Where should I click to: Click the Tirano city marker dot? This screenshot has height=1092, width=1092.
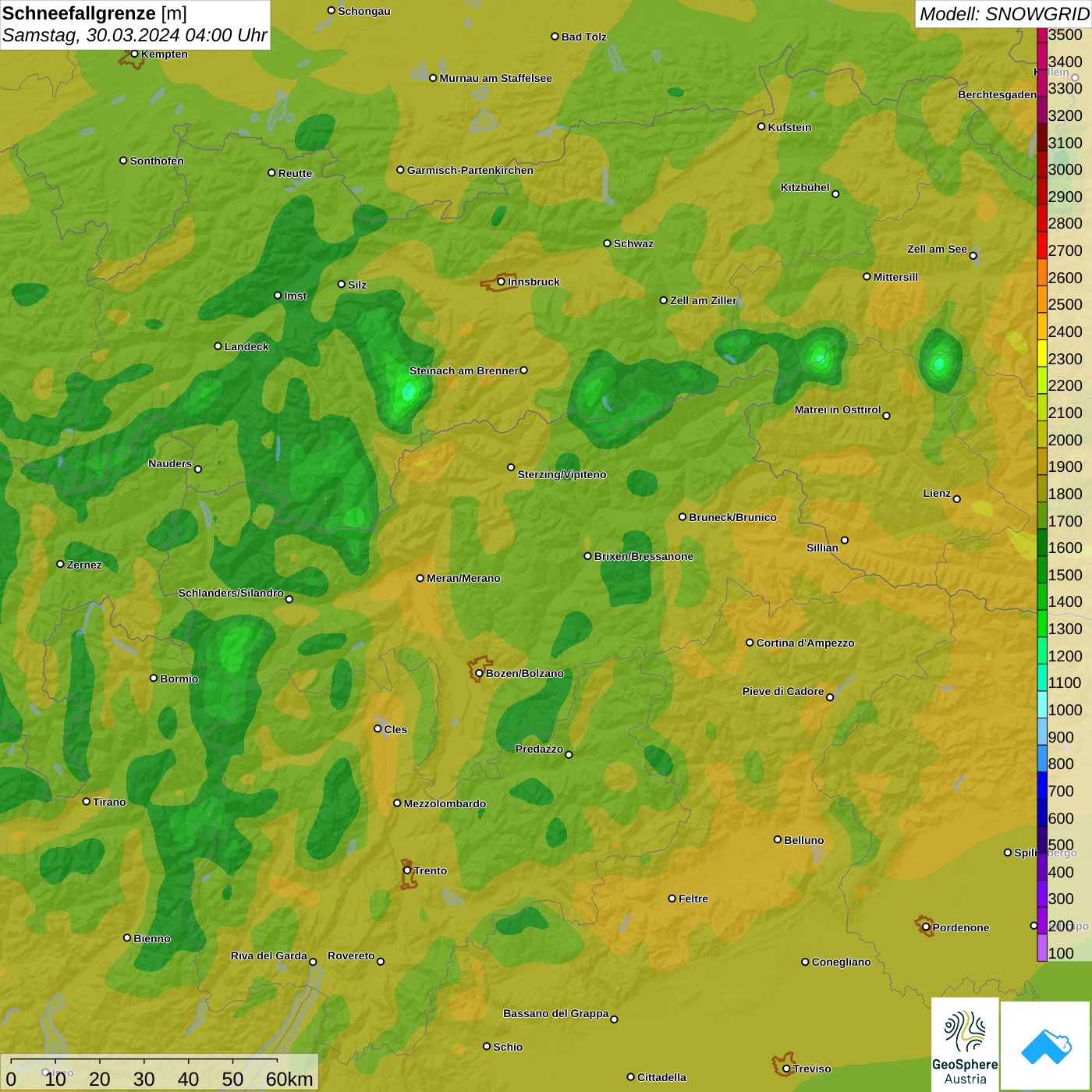coord(87,801)
